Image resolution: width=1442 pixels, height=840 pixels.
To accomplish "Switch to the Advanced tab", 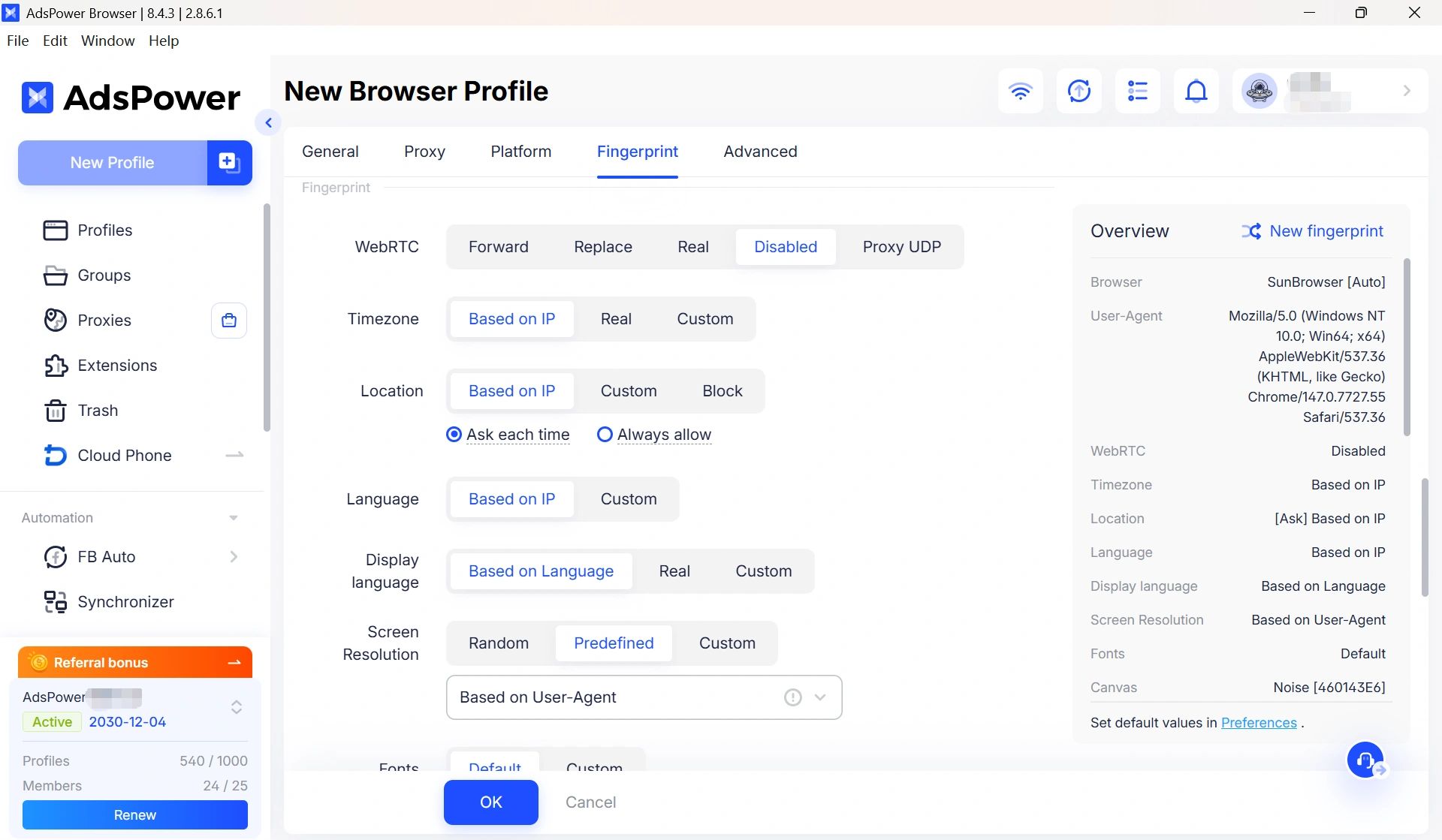I will tap(761, 152).
